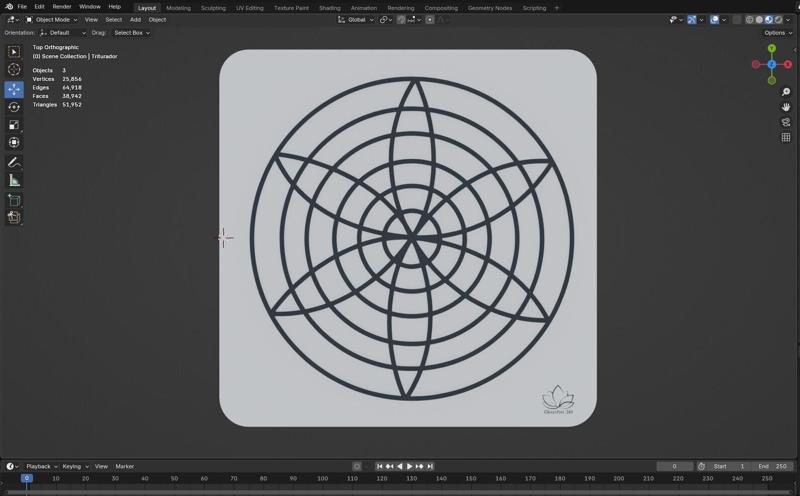
Task: Toggle the auto keying record button
Action: (x=357, y=466)
